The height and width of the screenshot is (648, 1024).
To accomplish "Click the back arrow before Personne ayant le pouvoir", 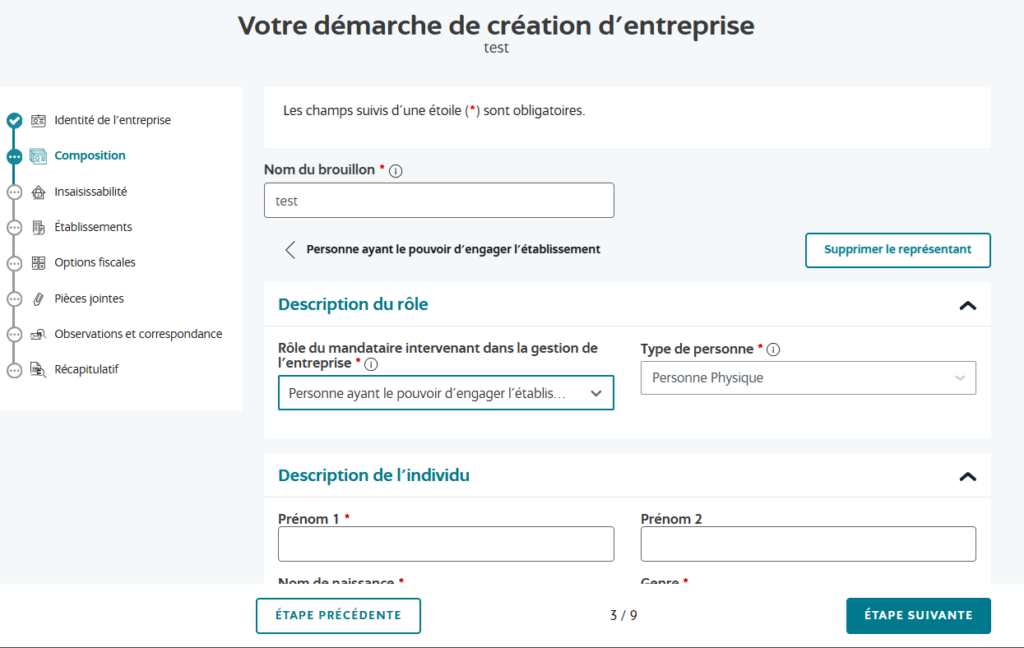I will (291, 250).
